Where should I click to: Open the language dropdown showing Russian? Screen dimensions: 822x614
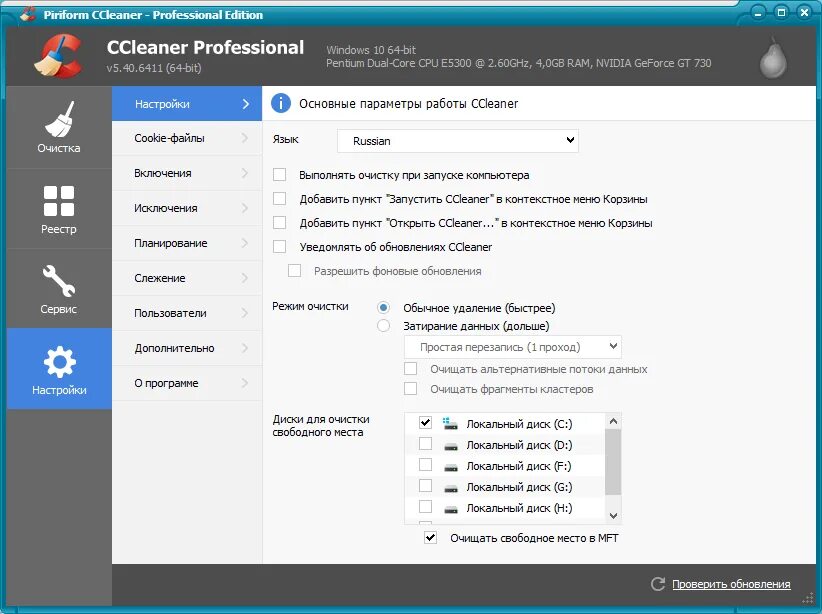(457, 141)
